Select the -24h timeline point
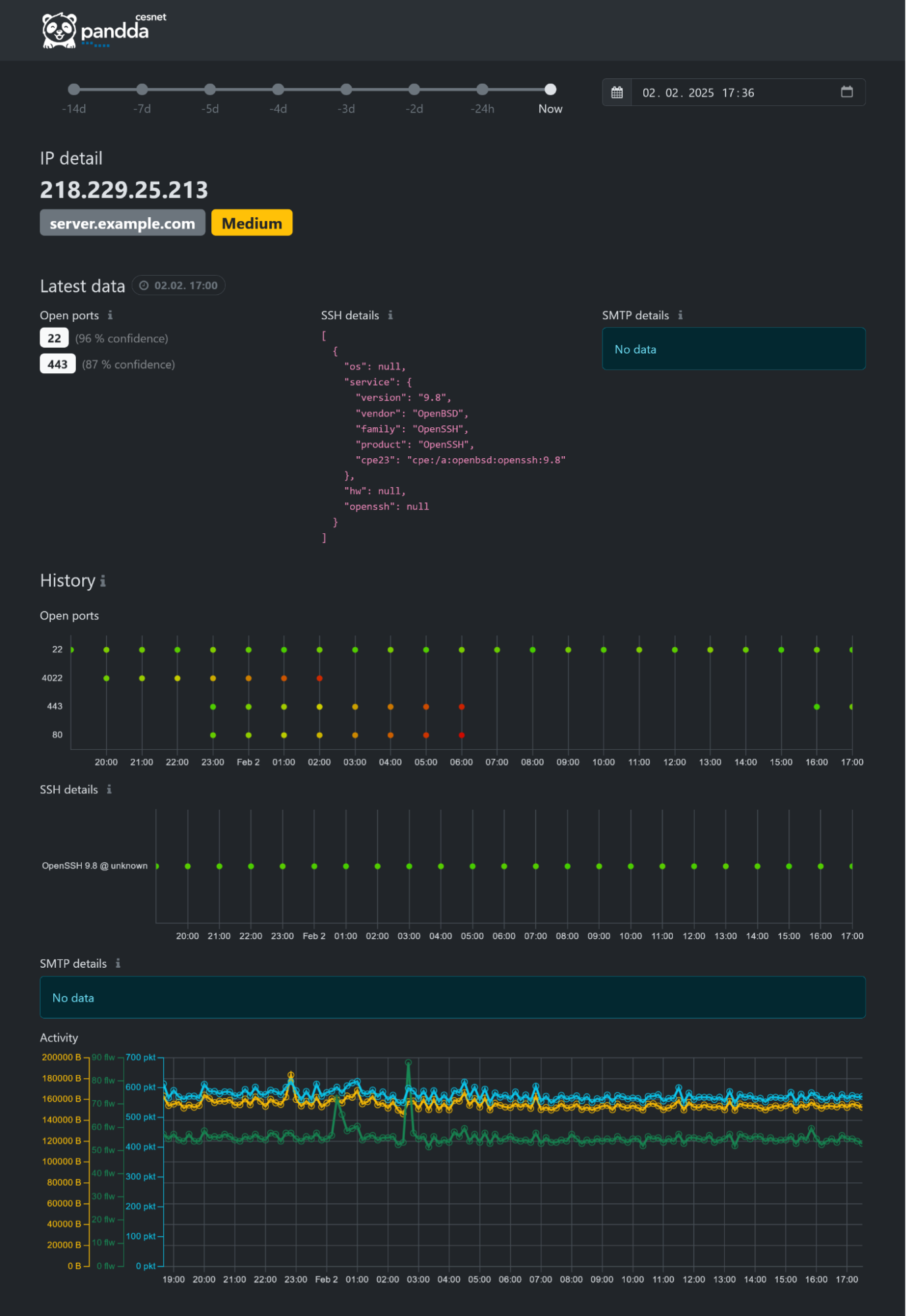Screen dimensions: 906x1316 tap(483, 90)
